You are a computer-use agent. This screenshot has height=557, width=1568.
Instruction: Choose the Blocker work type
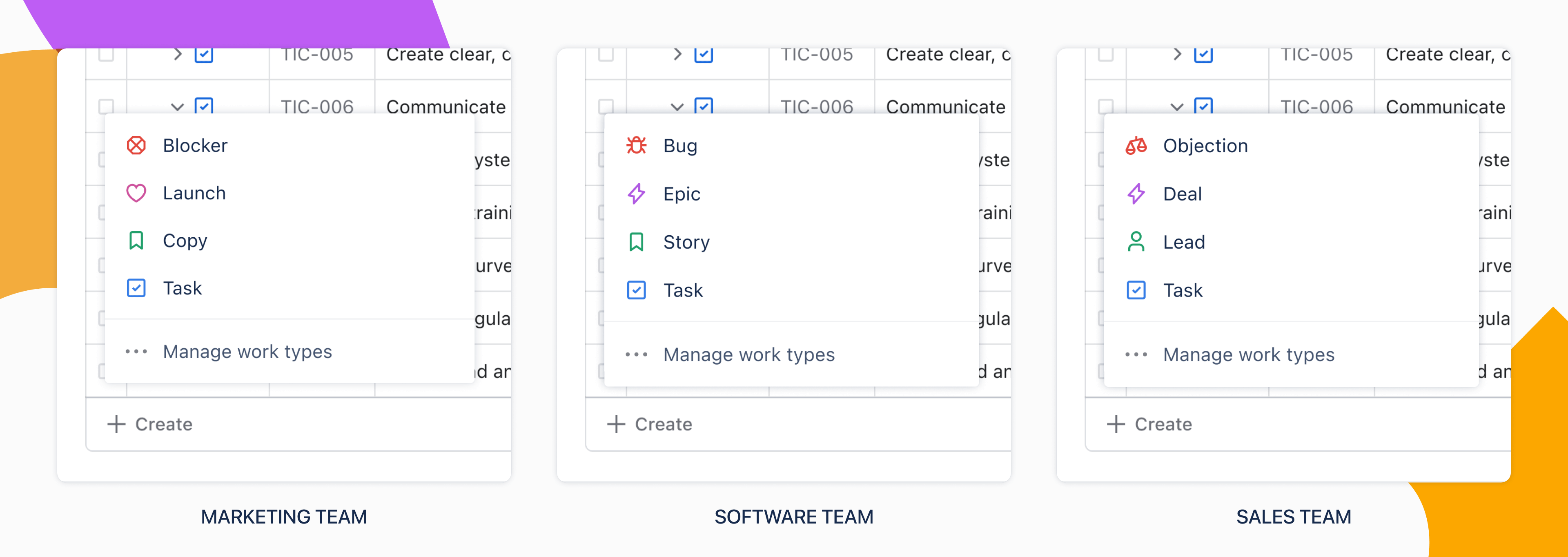(290, 145)
